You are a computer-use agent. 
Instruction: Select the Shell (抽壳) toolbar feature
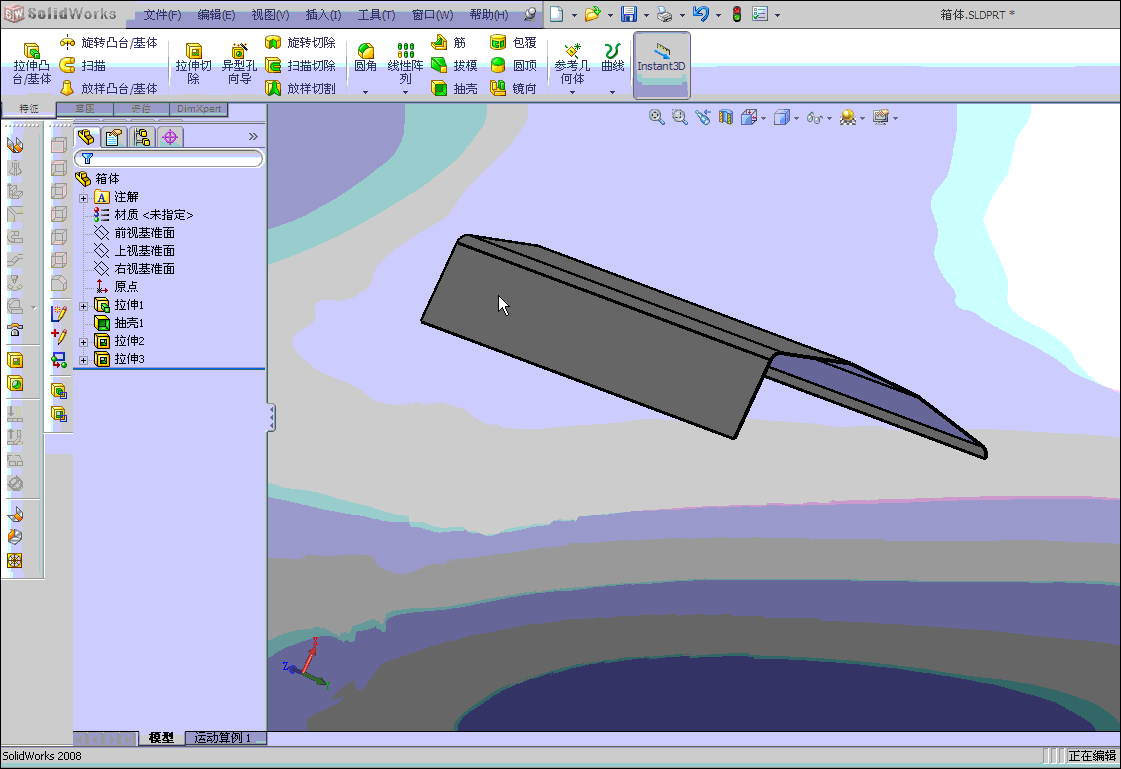coord(454,89)
